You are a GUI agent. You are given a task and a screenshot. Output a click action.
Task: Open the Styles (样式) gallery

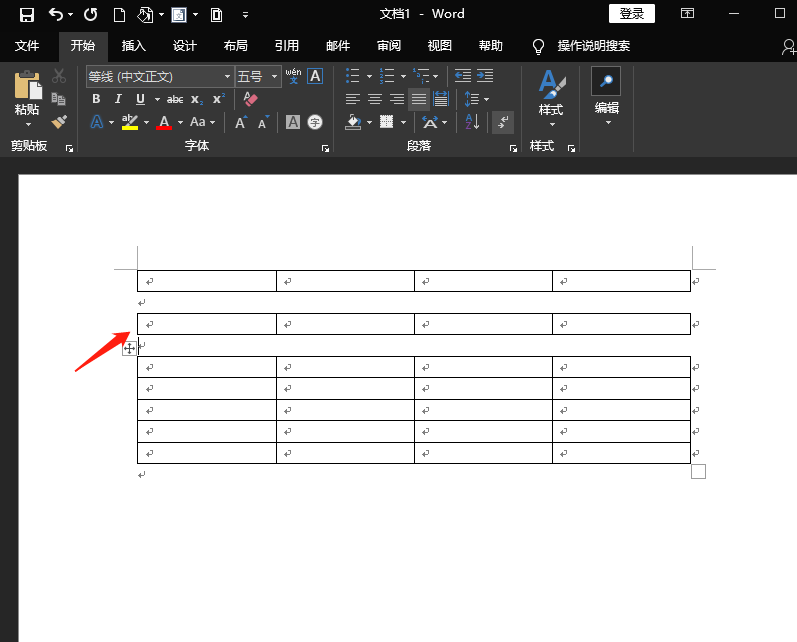pyautogui.click(x=551, y=97)
